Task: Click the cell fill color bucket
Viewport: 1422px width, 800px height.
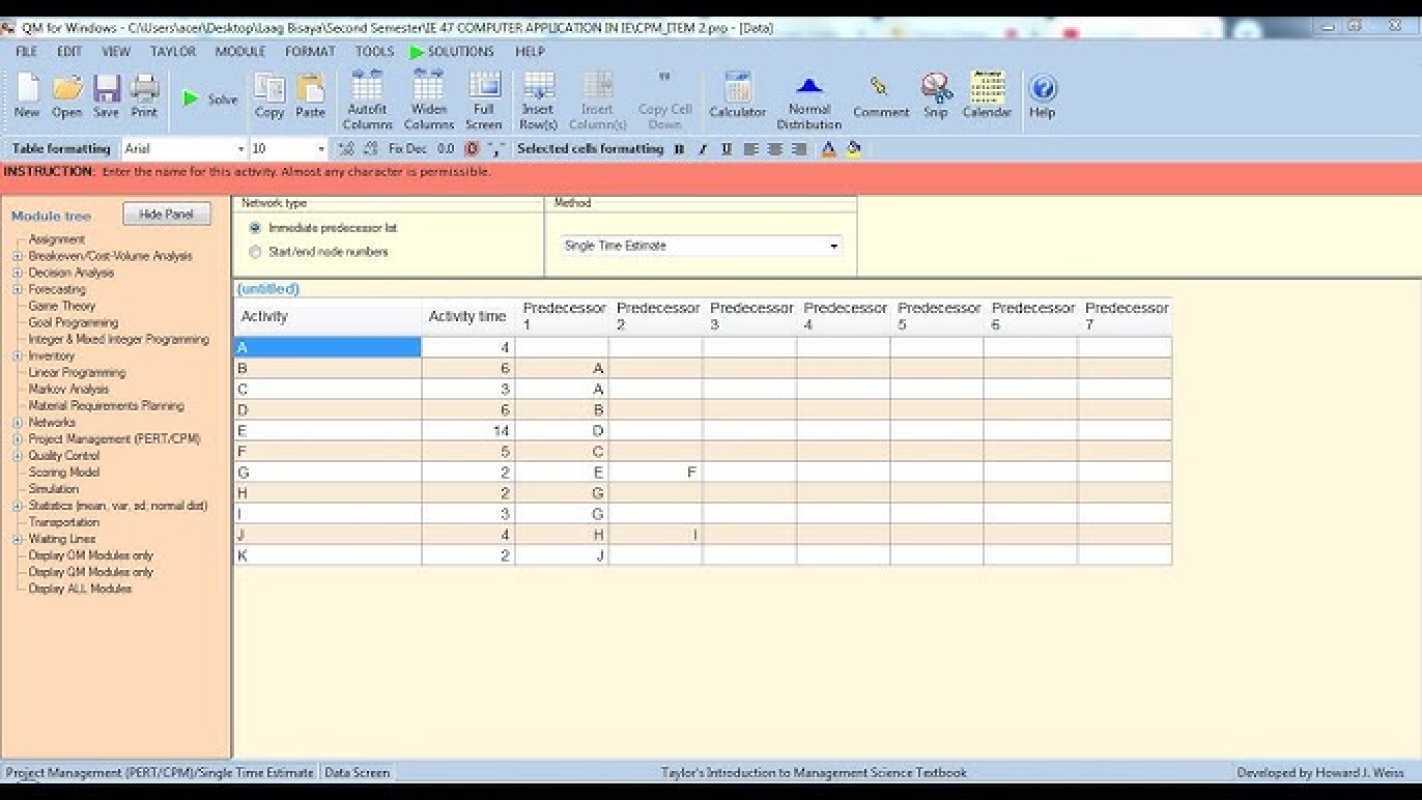Action: (x=853, y=149)
